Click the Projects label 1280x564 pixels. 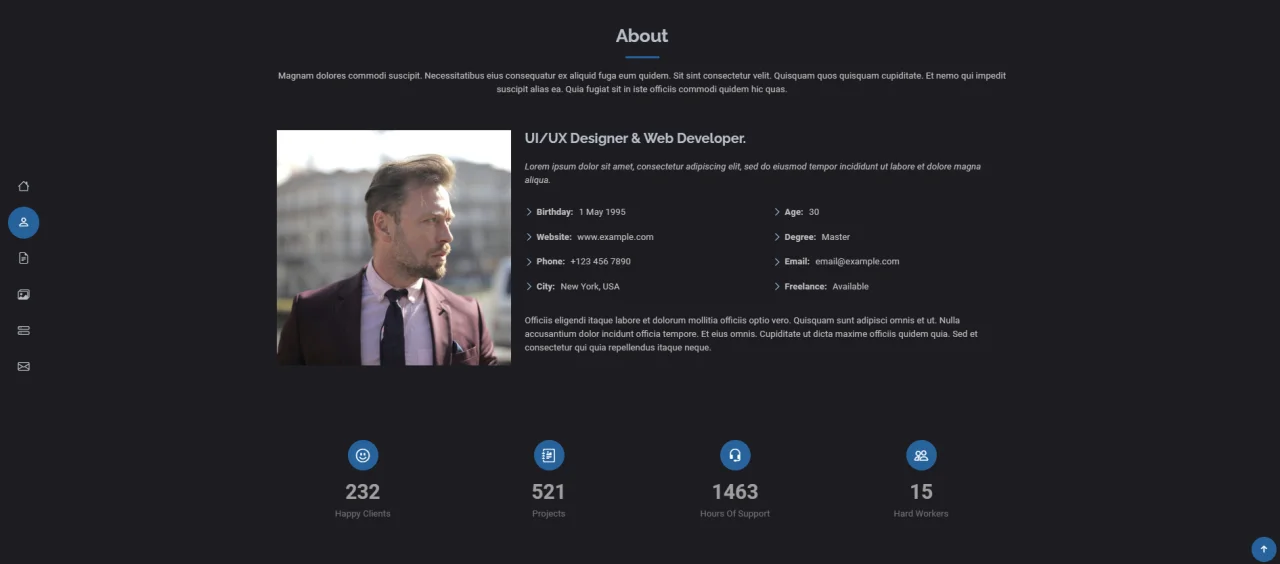point(549,514)
